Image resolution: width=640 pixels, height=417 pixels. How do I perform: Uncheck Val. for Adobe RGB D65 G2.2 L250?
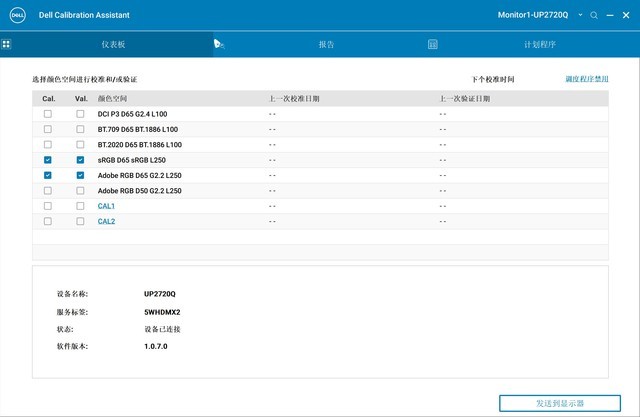coord(80,175)
